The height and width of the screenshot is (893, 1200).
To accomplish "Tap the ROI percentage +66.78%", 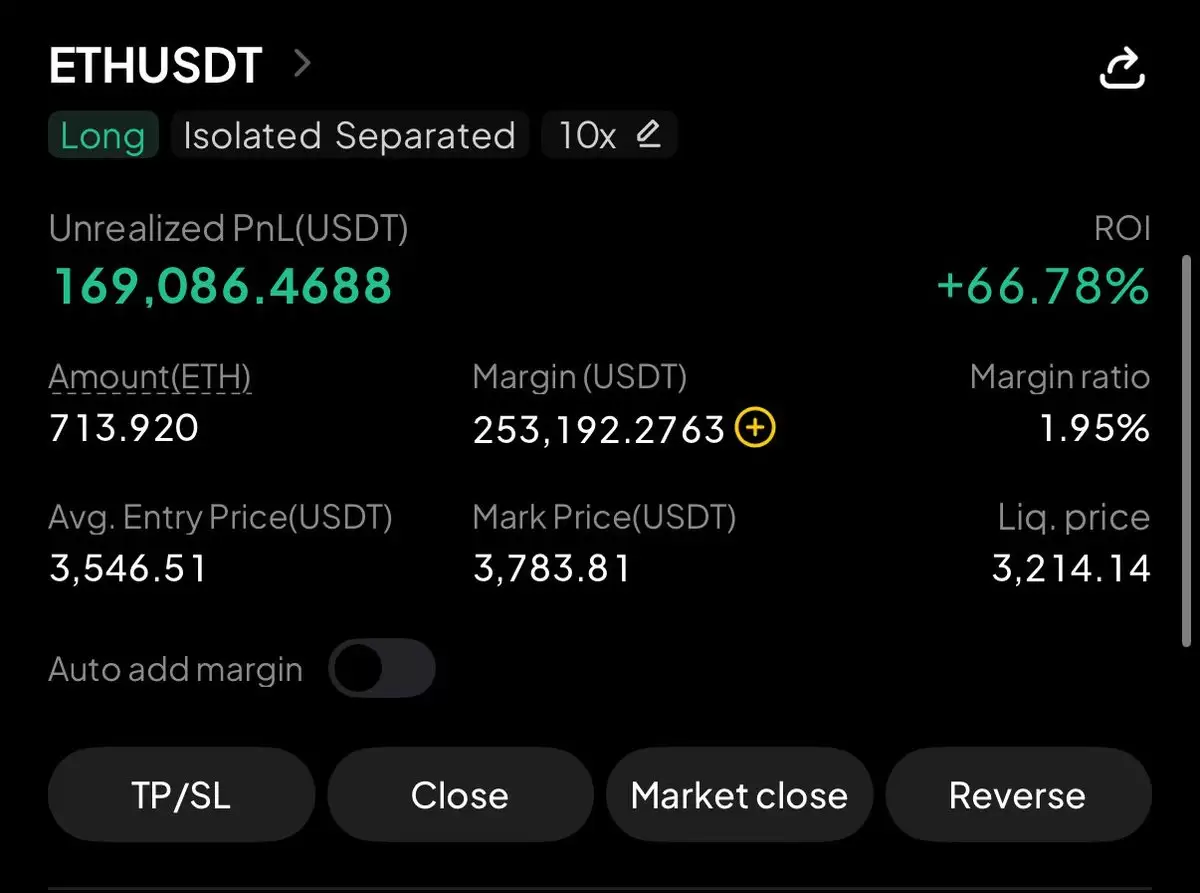I will click(x=1043, y=287).
